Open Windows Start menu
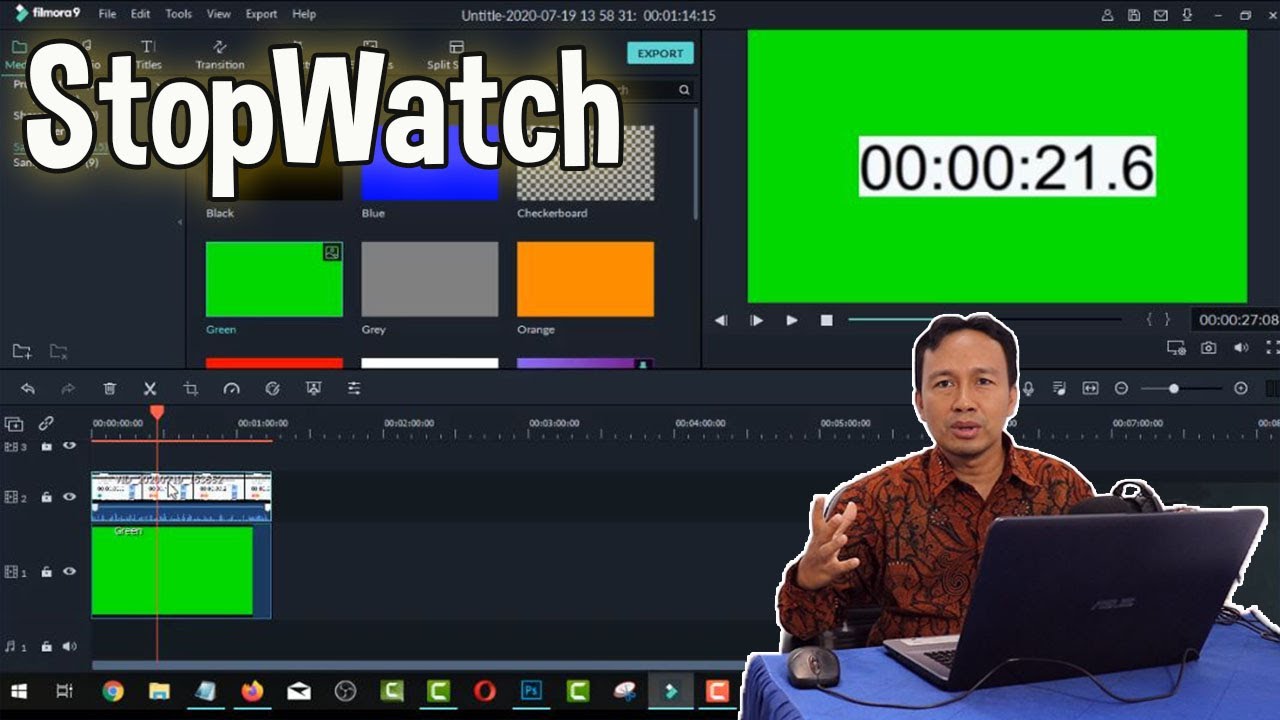This screenshot has height=720, width=1280. coord(18,691)
